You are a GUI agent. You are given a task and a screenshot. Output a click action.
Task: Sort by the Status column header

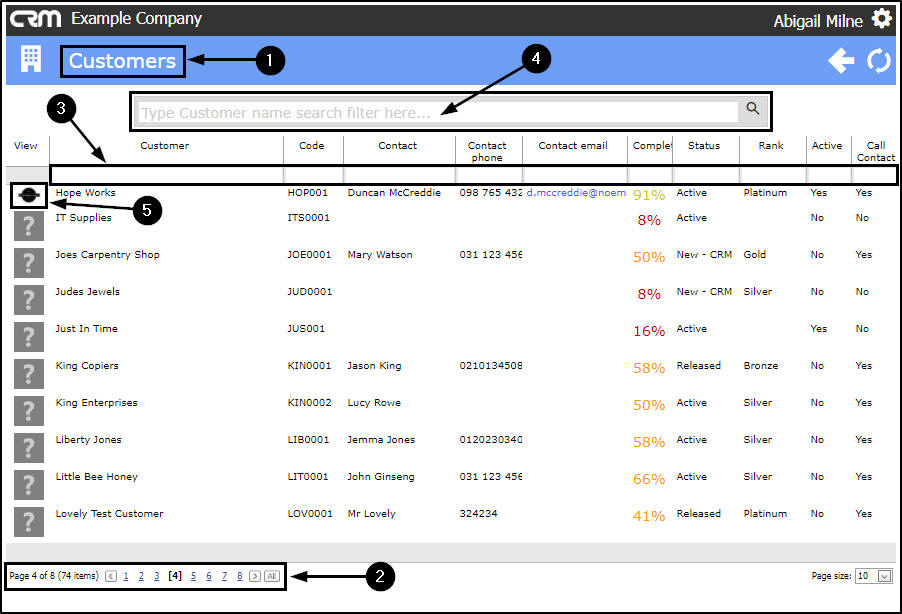pos(704,146)
